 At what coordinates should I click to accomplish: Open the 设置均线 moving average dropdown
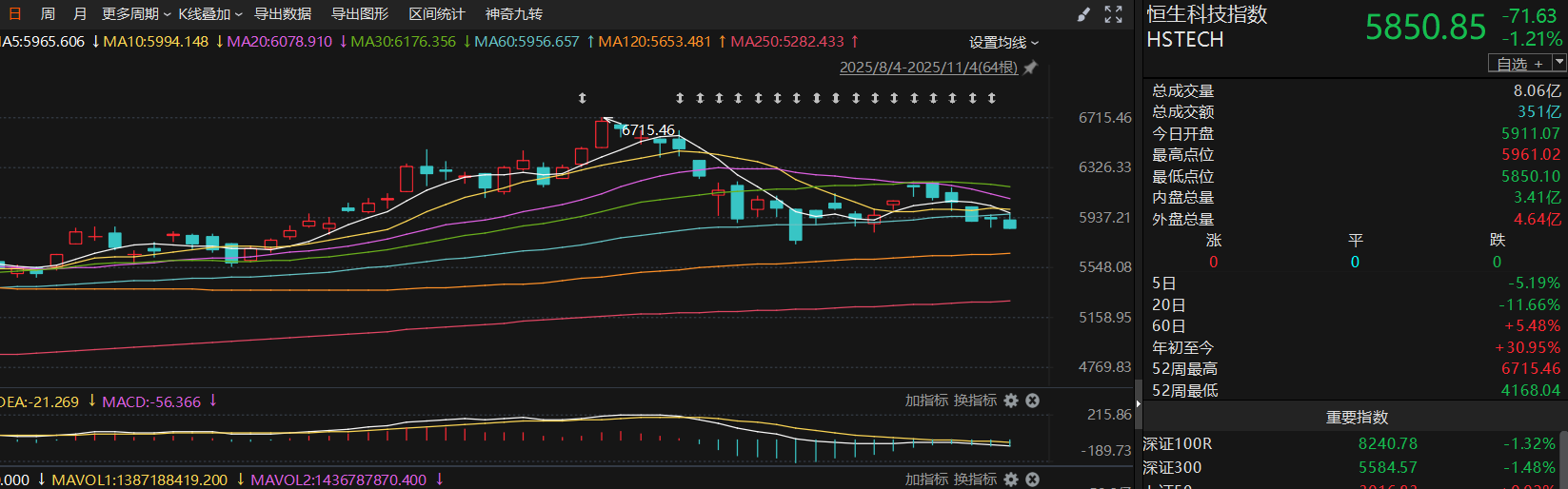click(x=1004, y=43)
